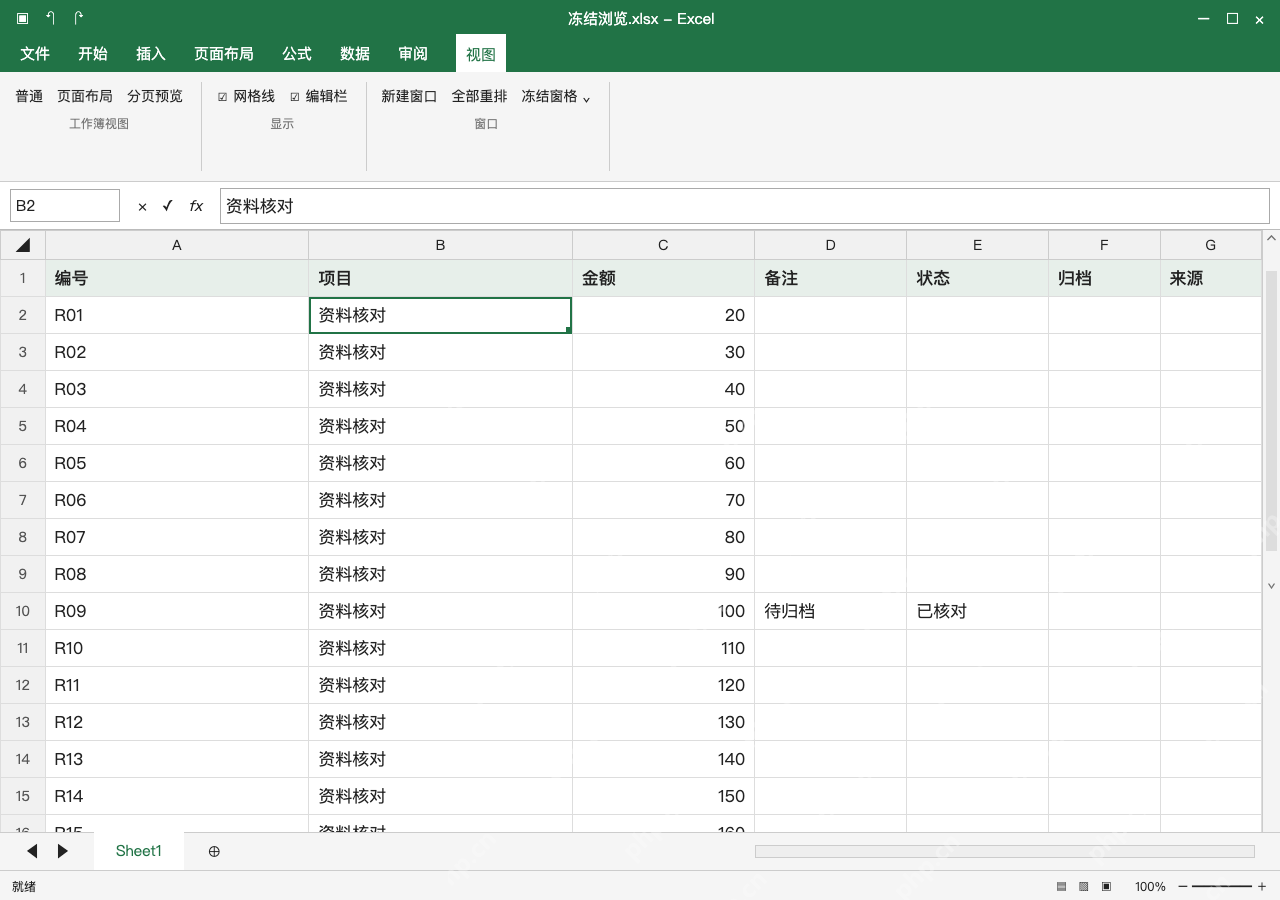Click the 100% zoom level
Image resolution: width=1280 pixels, height=900 pixels.
point(1150,887)
